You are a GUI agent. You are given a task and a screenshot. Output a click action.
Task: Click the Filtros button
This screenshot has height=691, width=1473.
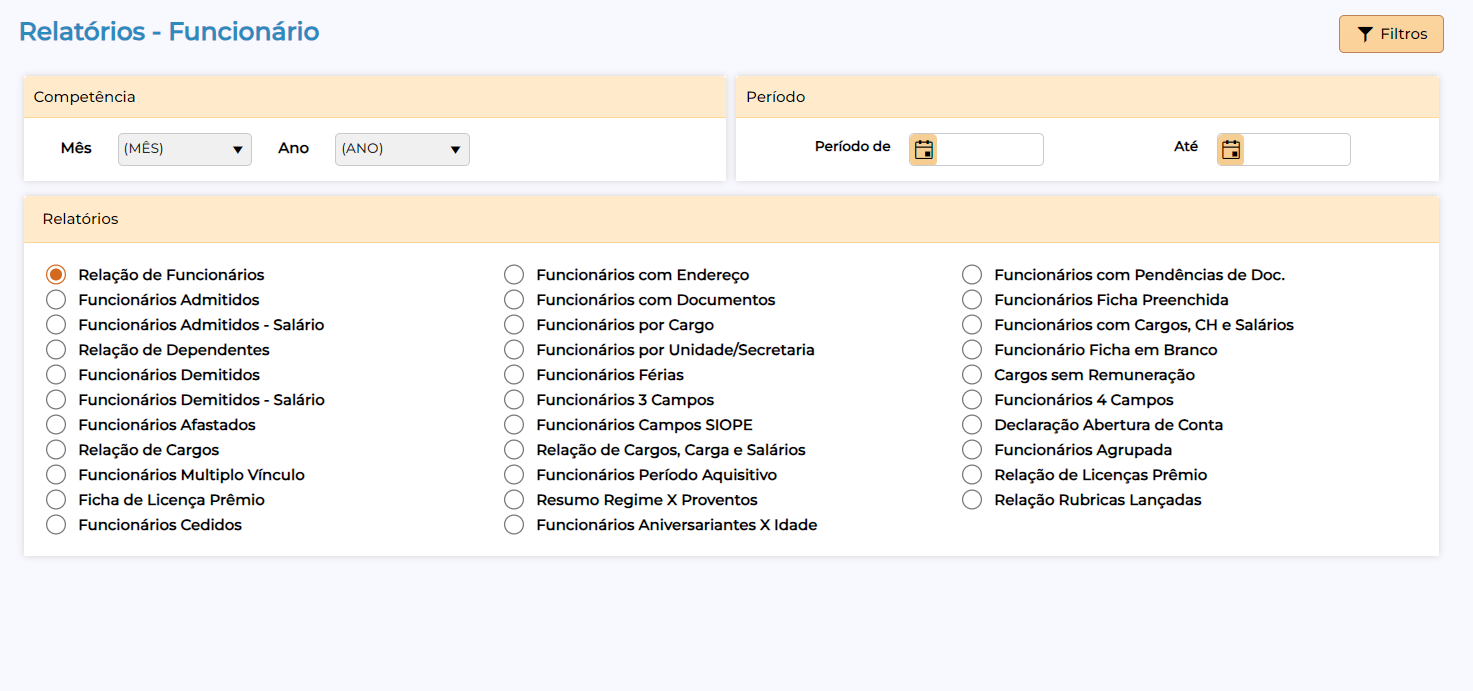tap(1391, 34)
